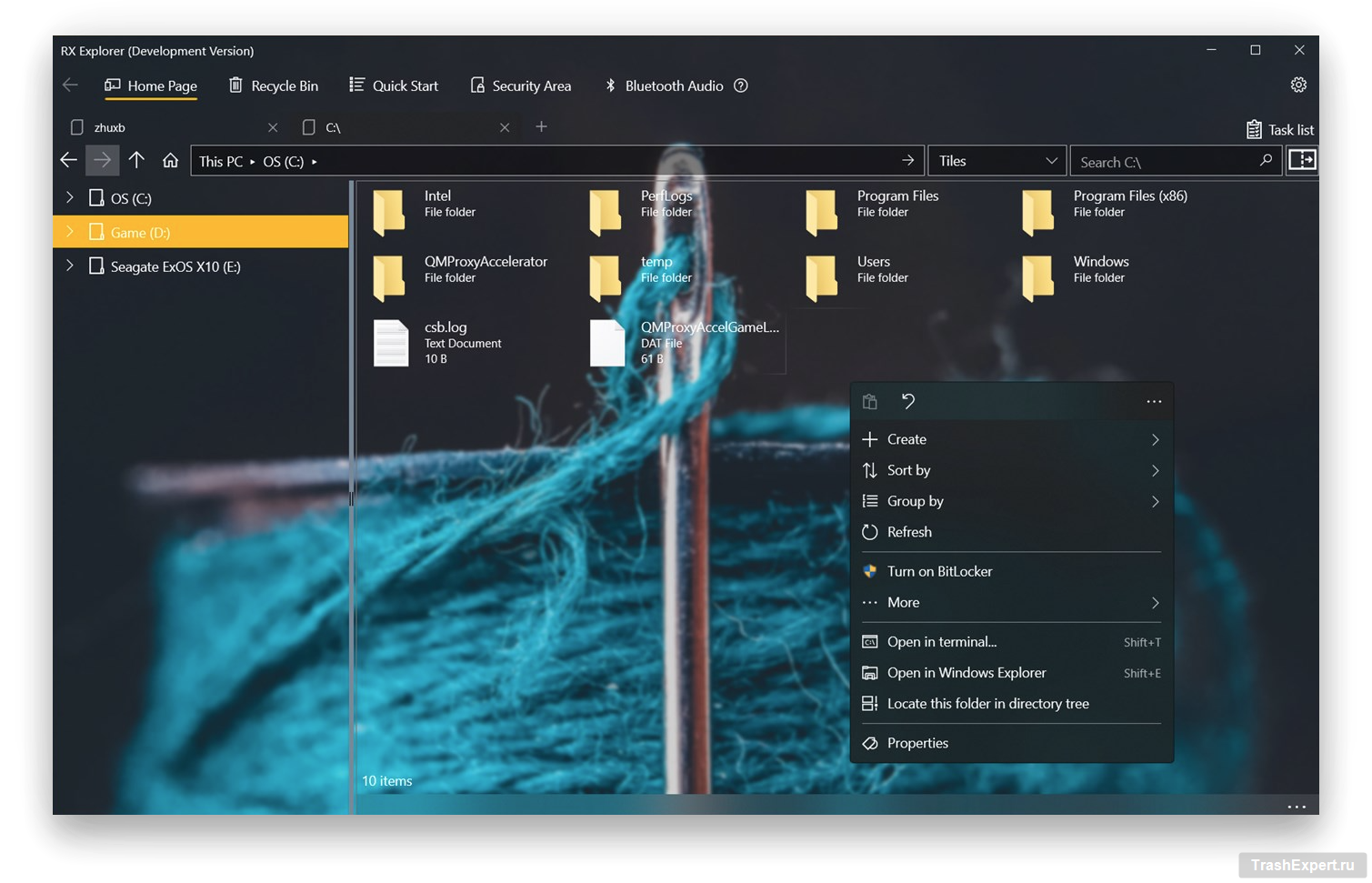
Task: Open the Tiles view mode dropdown
Action: tap(996, 161)
